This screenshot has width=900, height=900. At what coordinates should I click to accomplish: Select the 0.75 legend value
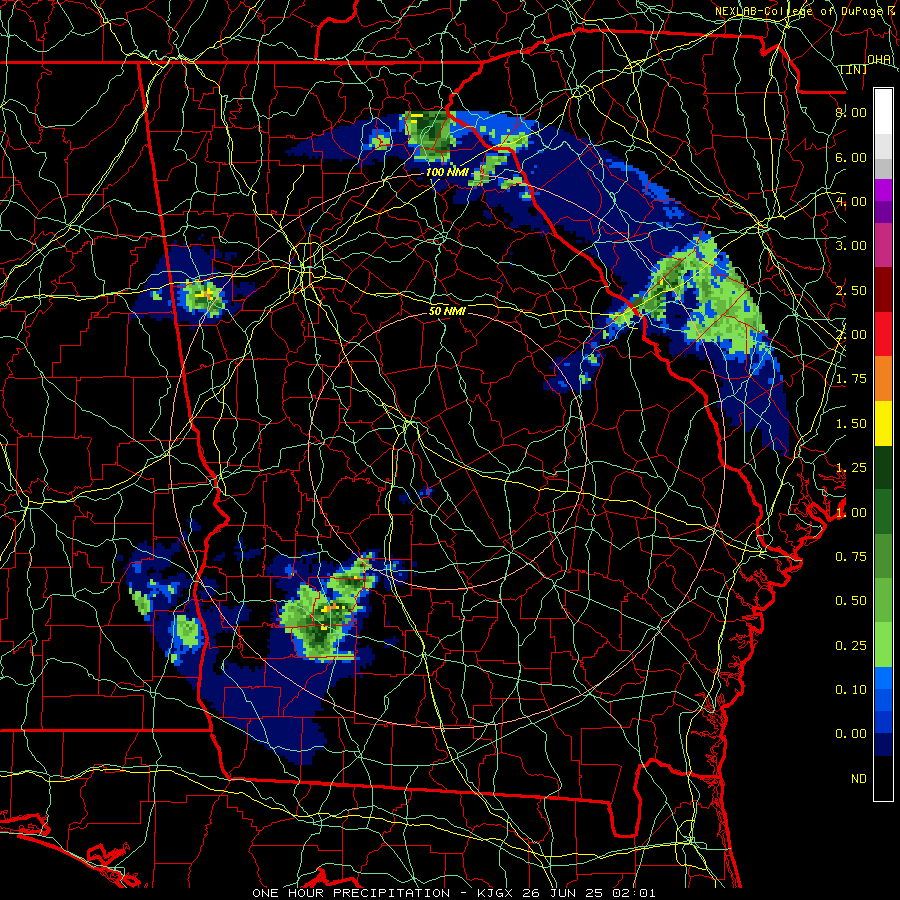[851, 556]
